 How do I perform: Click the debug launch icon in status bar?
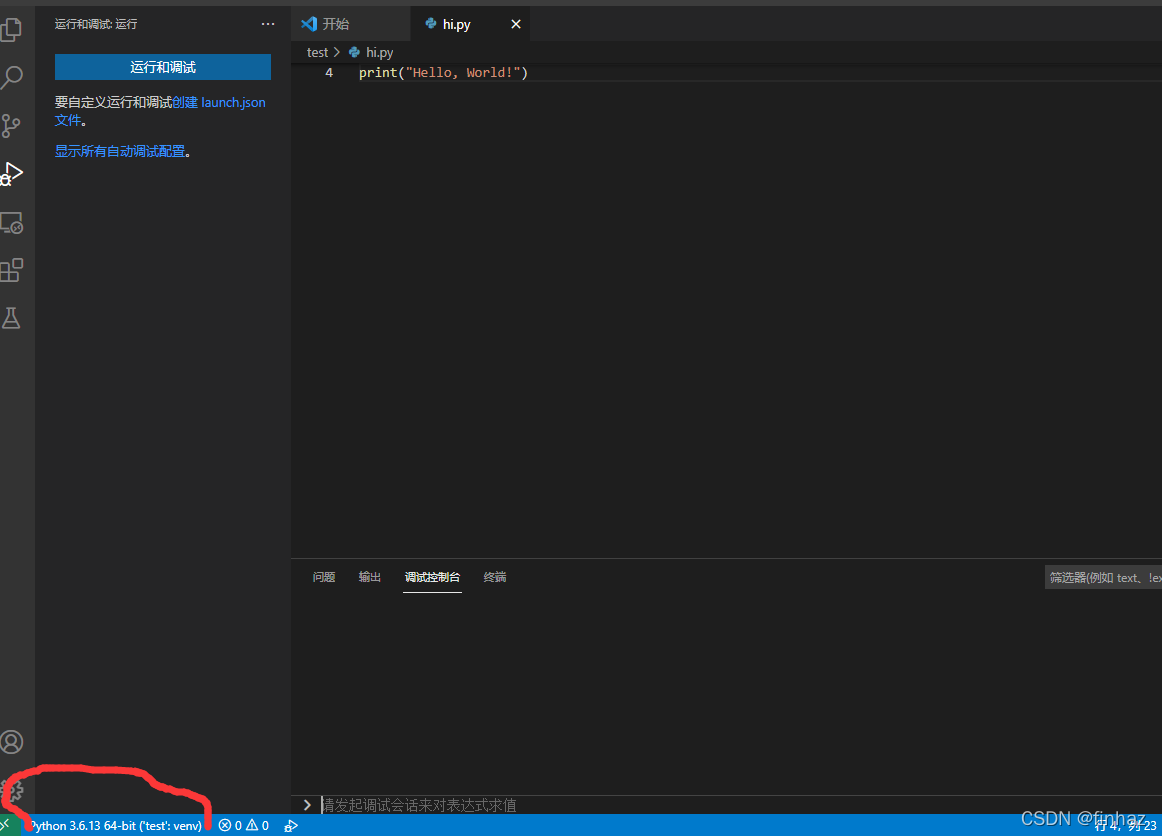pos(290,826)
